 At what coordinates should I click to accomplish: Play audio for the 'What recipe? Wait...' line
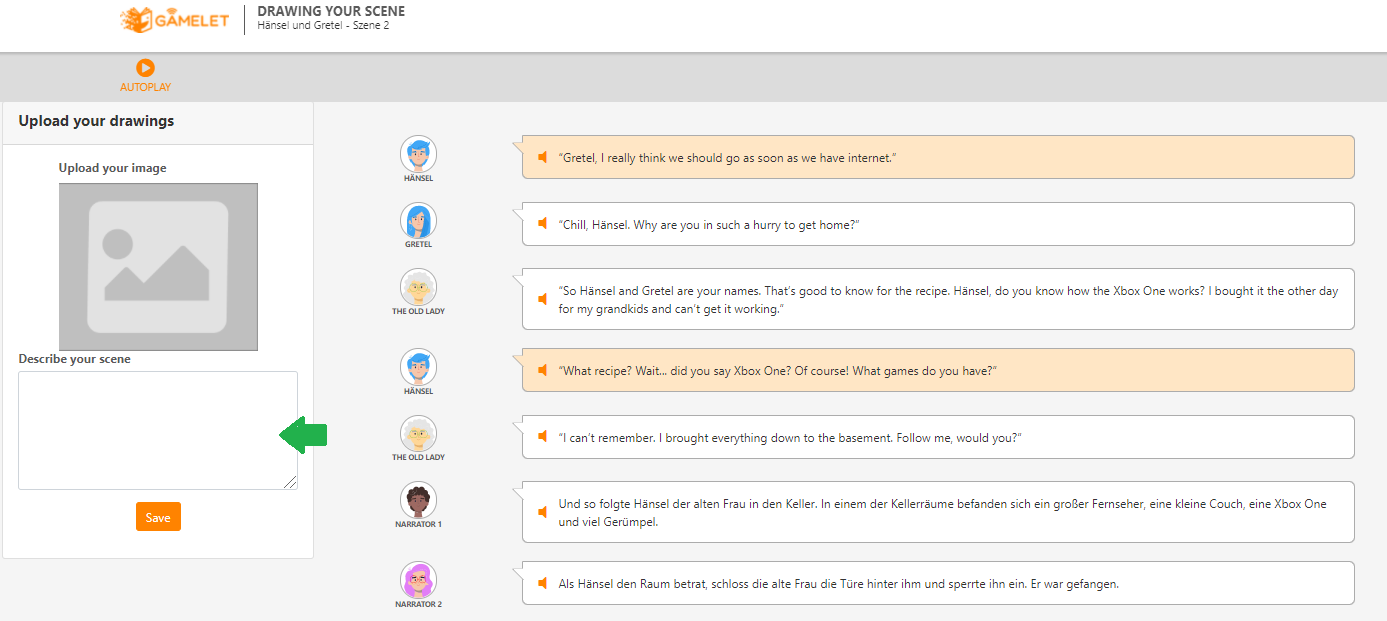coord(543,371)
